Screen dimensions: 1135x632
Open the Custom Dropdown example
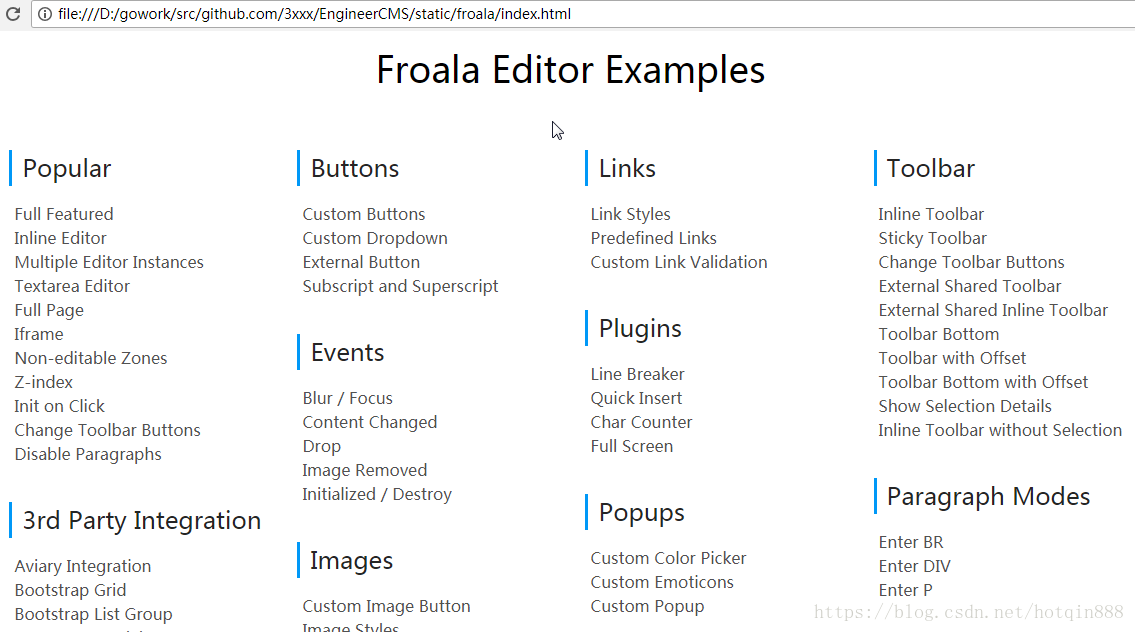click(375, 238)
